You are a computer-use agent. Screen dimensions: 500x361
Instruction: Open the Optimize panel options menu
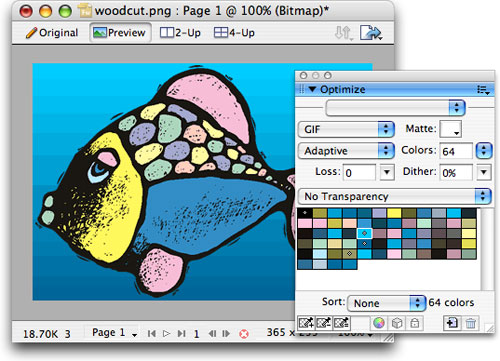tap(483, 90)
